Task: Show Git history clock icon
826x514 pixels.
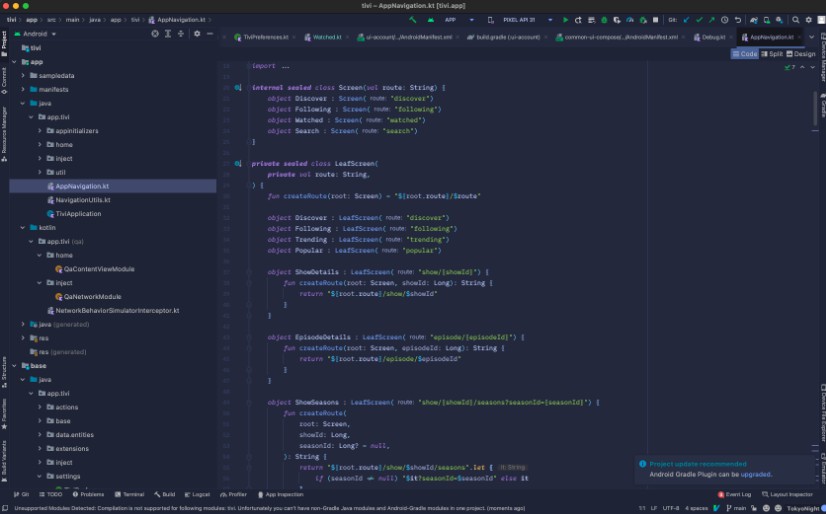Action: (724, 20)
